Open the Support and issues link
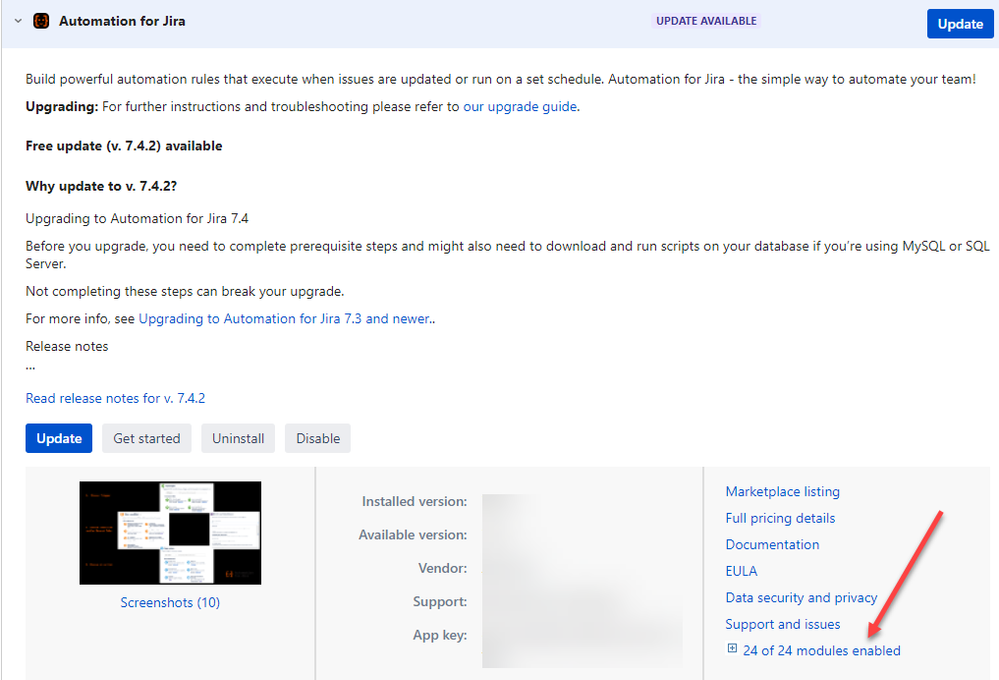The width and height of the screenshot is (999, 680). (782, 625)
